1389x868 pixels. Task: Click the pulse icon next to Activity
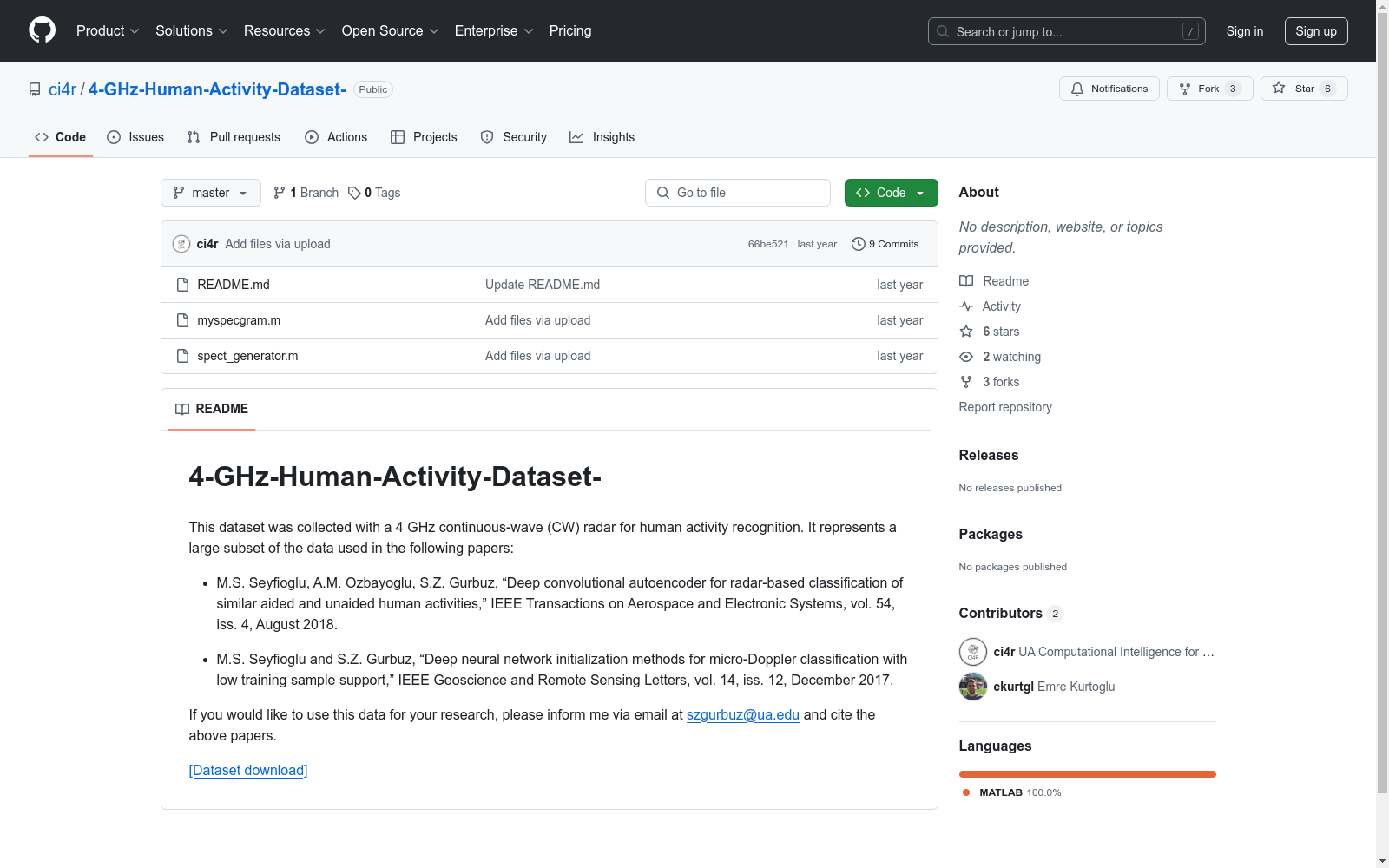[966, 306]
